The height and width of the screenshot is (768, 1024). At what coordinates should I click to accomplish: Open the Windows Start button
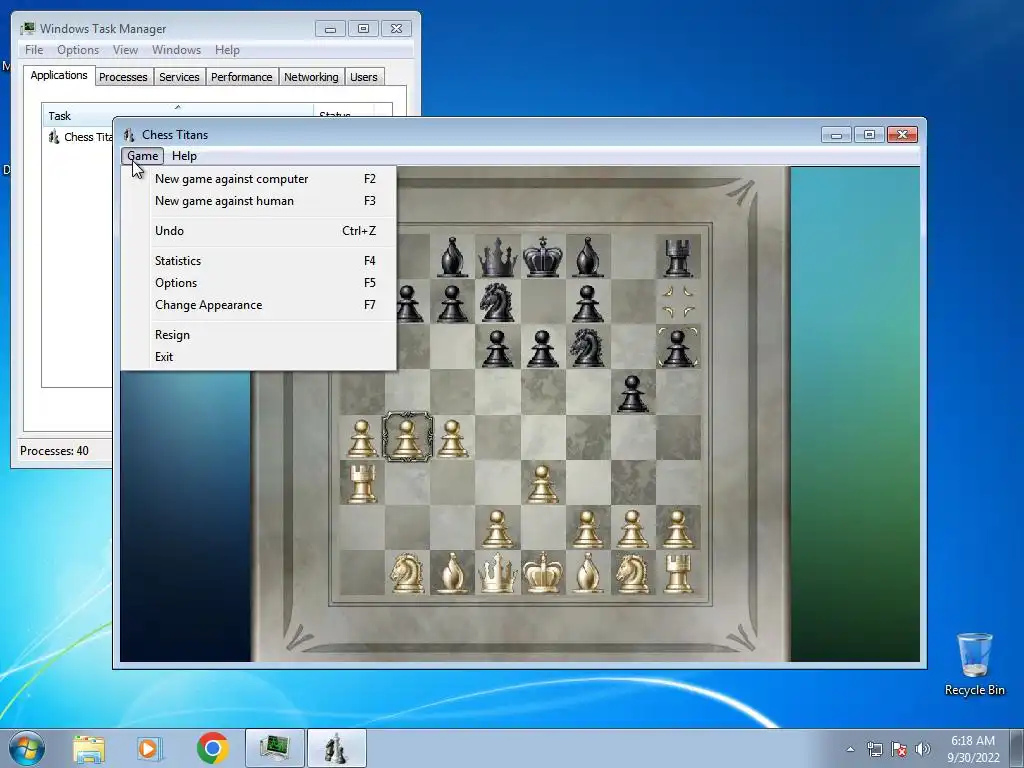(x=27, y=748)
